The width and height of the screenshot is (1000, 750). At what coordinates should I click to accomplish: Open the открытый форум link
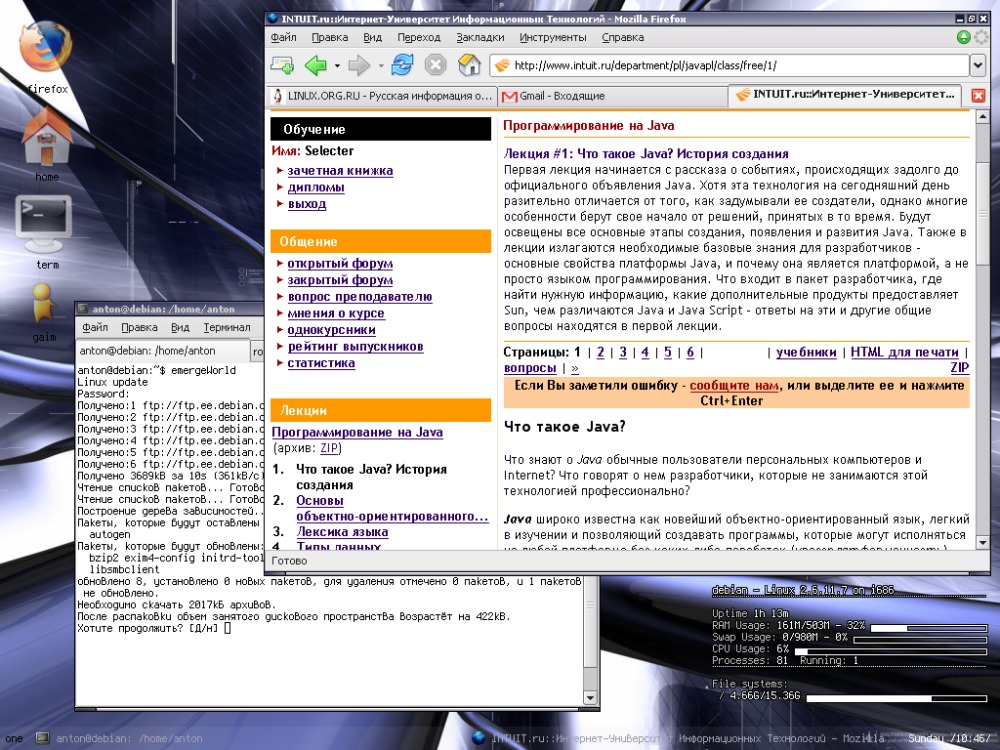(x=340, y=263)
